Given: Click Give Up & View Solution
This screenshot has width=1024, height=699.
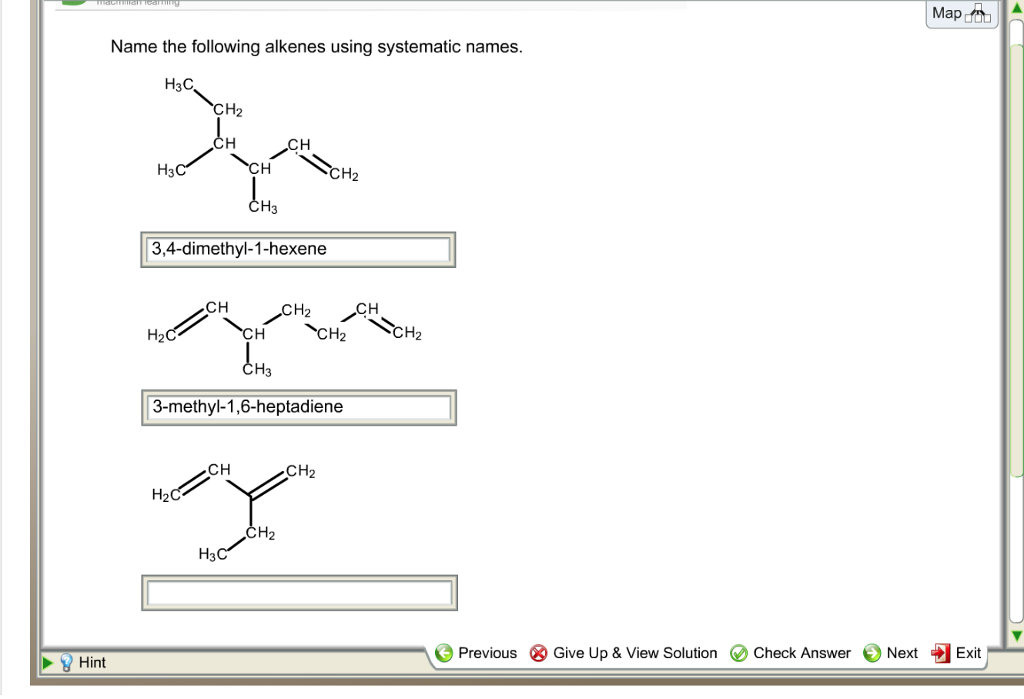Looking at the screenshot, I should (636, 653).
